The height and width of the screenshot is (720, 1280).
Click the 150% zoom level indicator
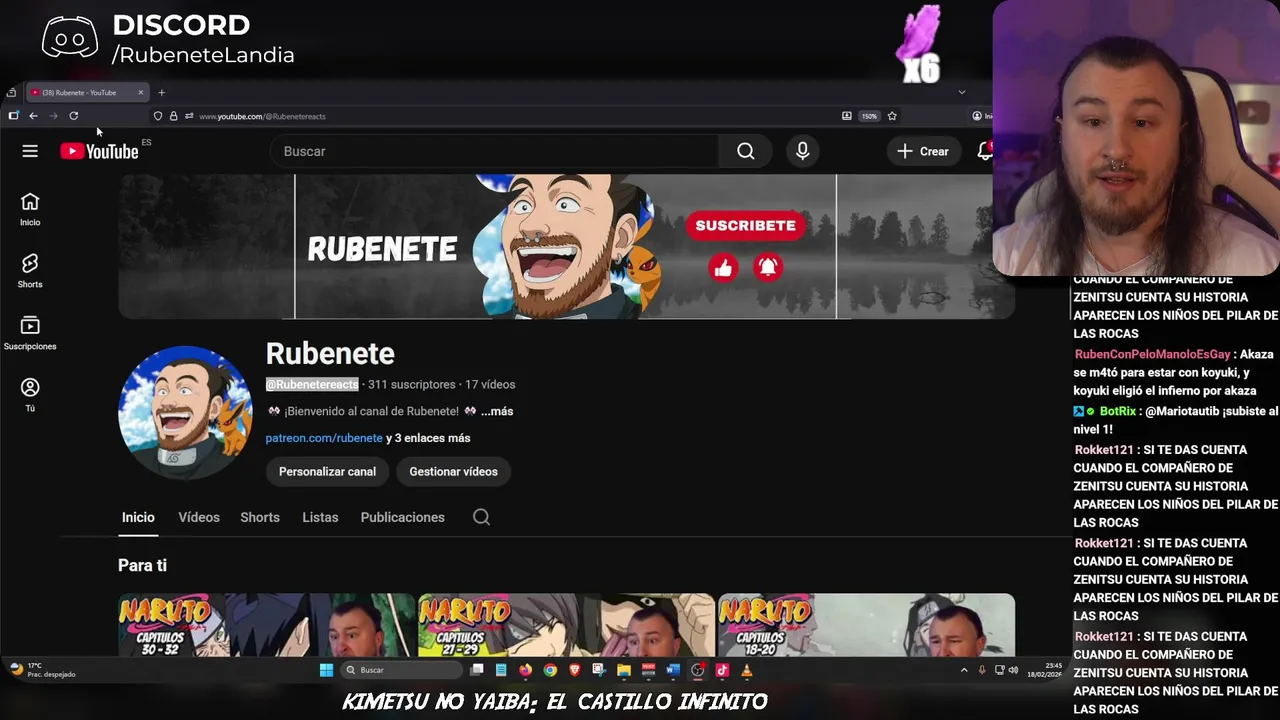(869, 116)
